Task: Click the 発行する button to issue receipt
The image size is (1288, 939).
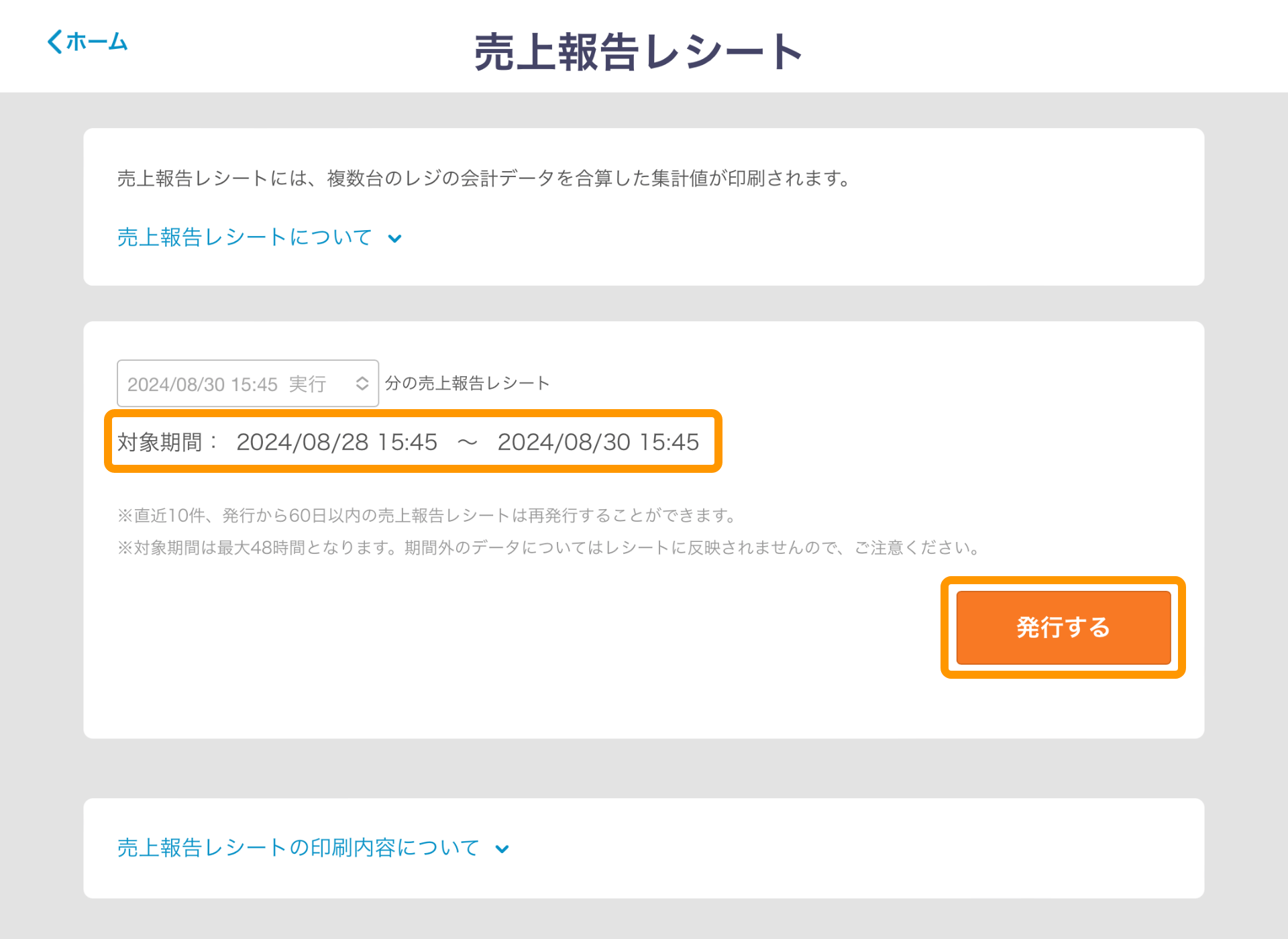Action: click(x=1063, y=627)
